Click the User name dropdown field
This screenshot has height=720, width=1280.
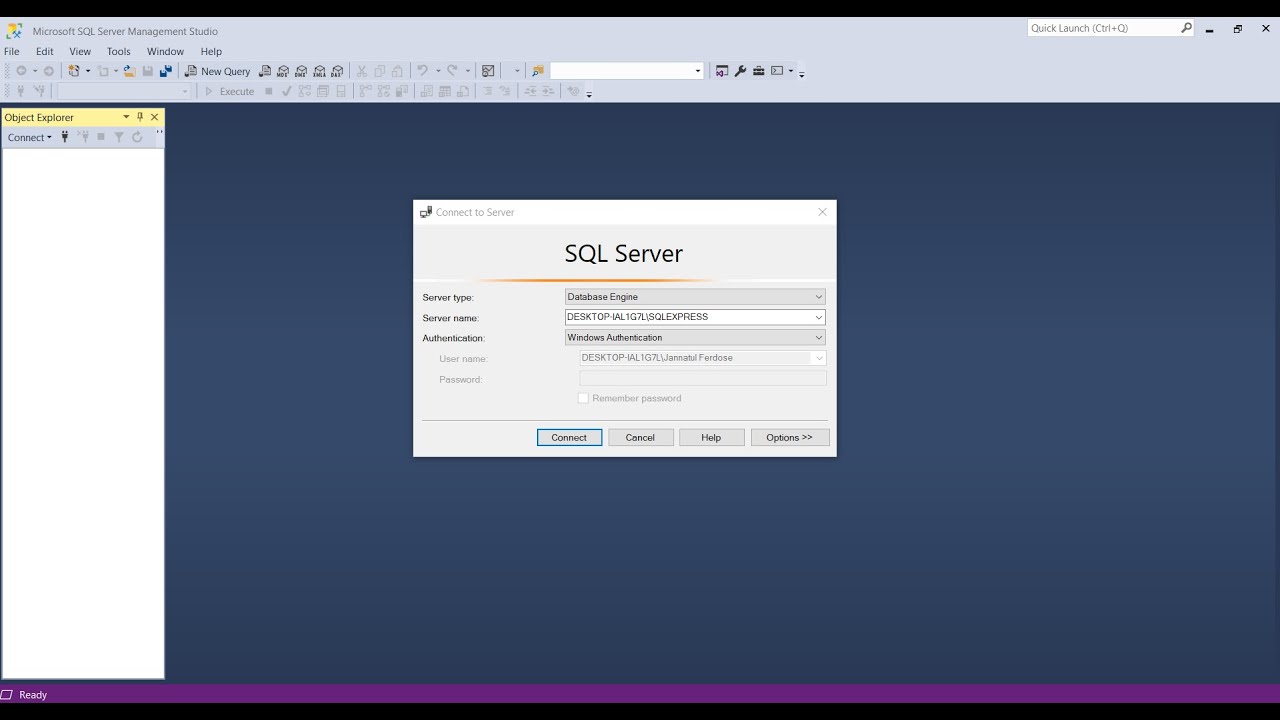coord(703,358)
